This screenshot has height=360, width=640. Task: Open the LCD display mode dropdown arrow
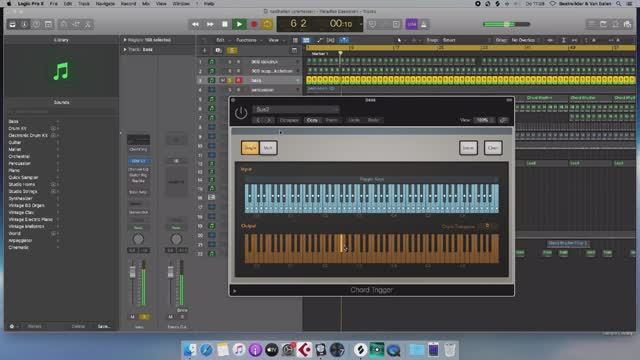(x=360, y=24)
